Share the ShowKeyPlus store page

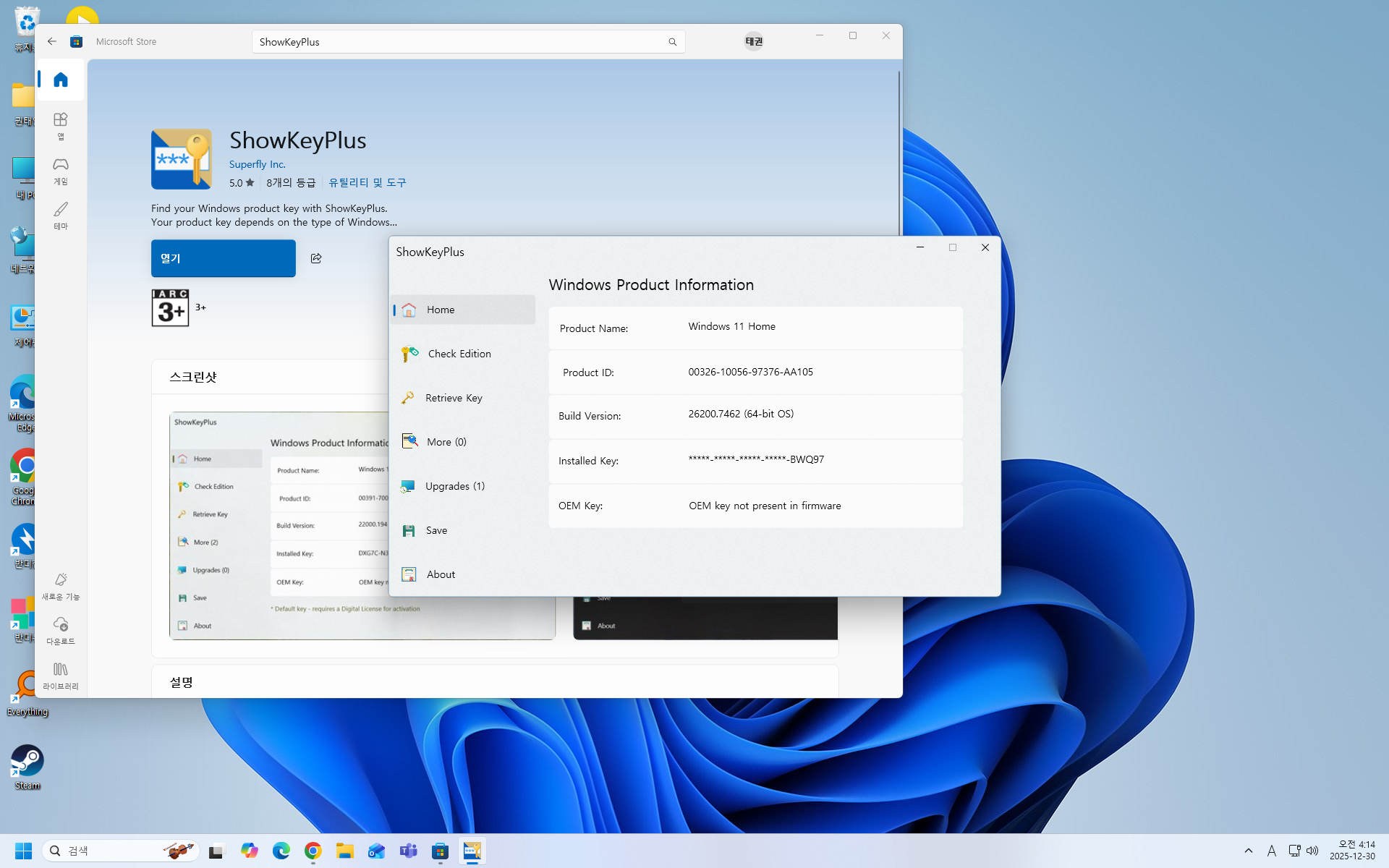316,258
